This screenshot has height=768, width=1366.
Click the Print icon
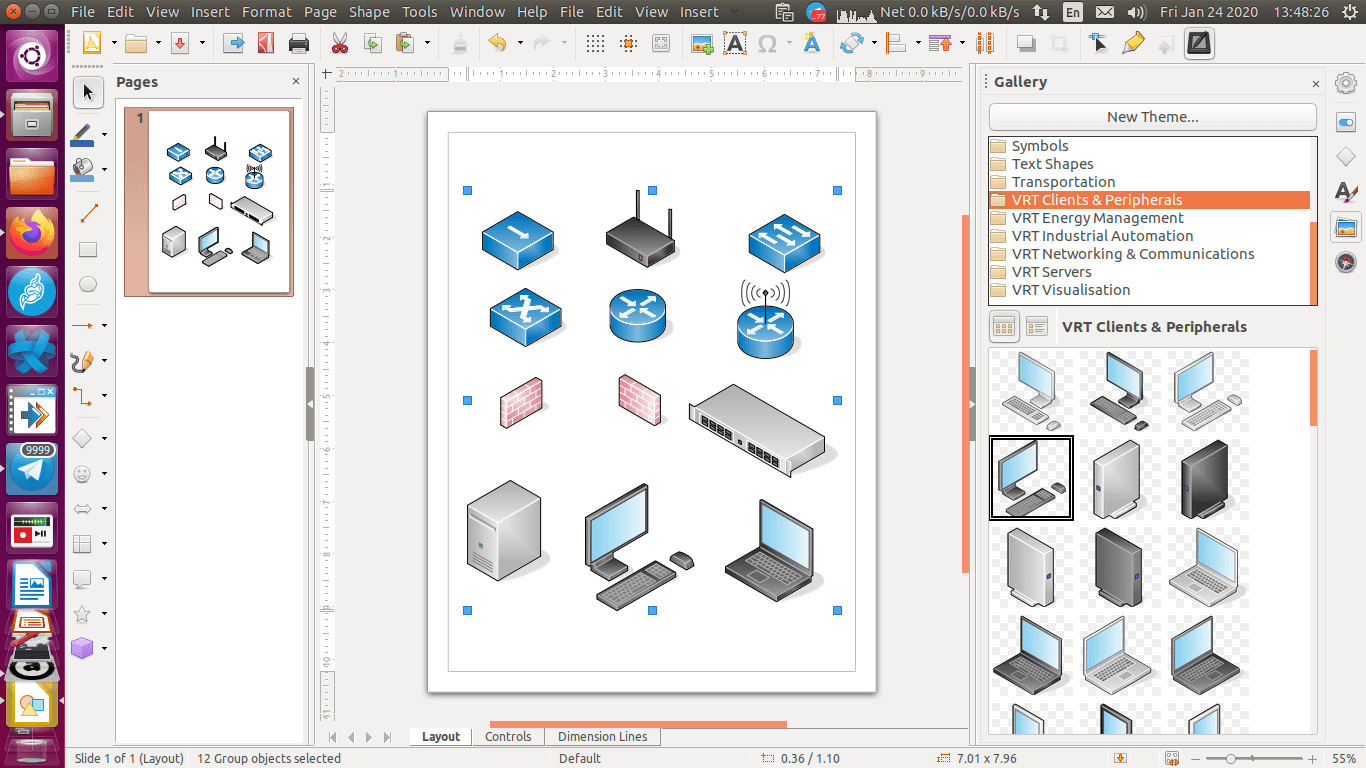298,43
